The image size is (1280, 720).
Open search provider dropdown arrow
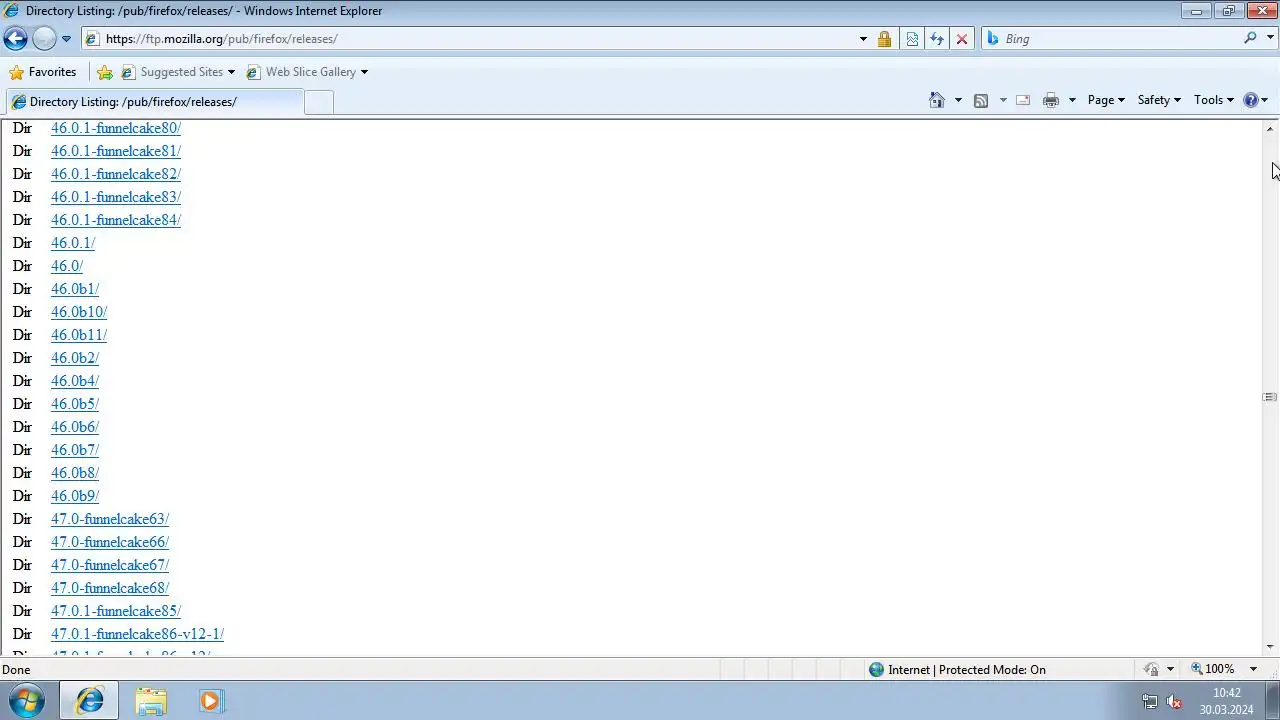click(x=1271, y=39)
